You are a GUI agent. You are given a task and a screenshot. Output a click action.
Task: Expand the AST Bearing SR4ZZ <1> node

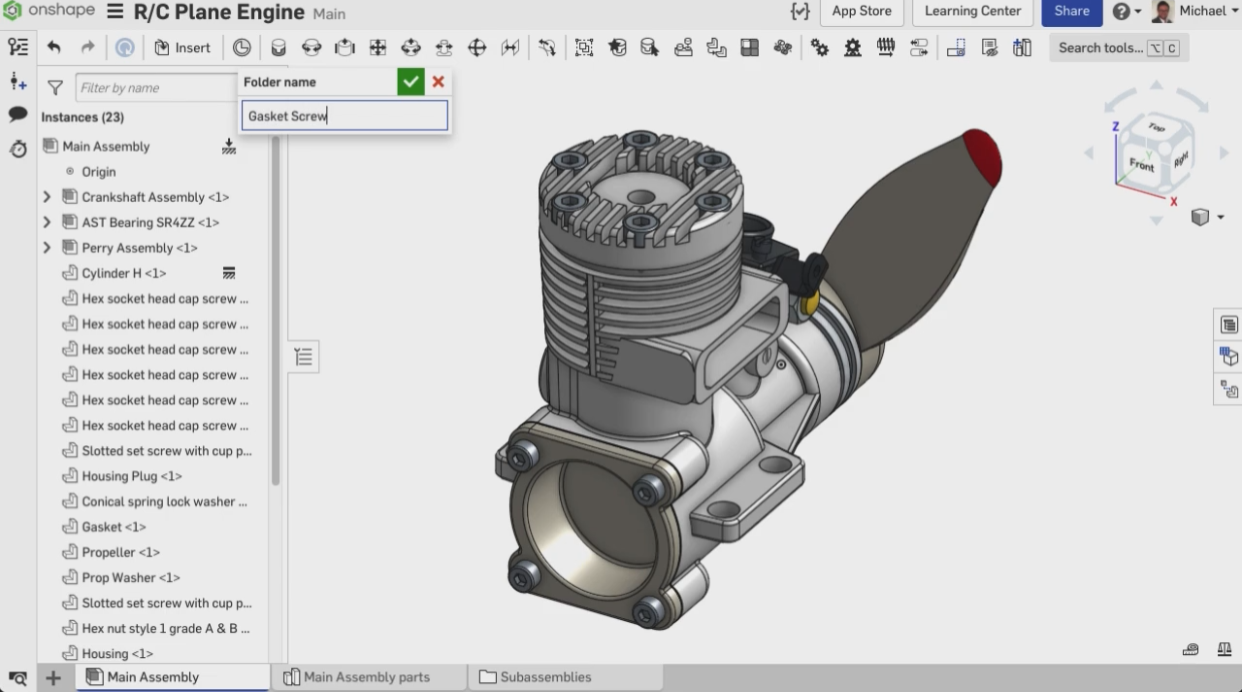pyautogui.click(x=47, y=222)
